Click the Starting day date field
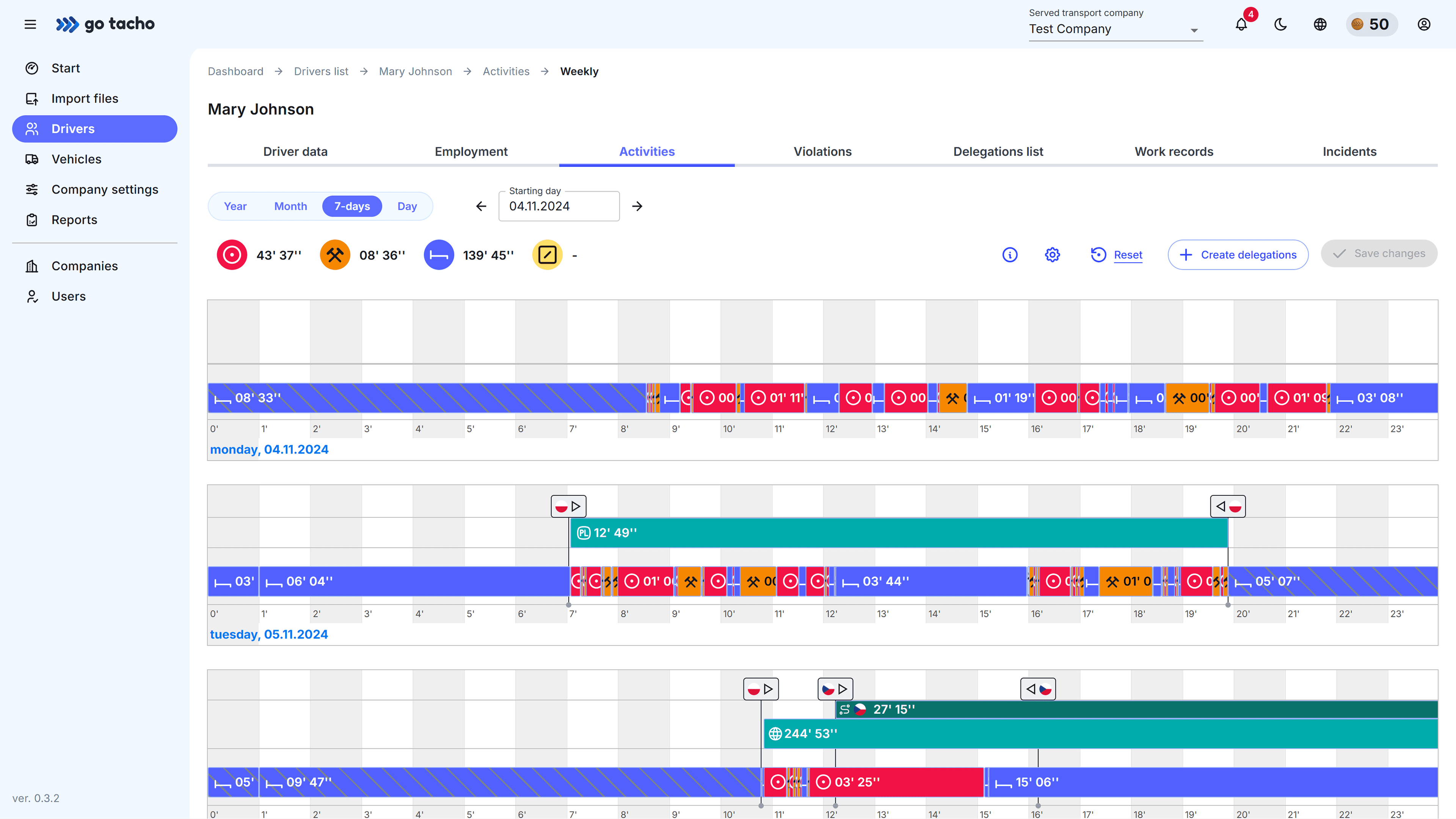 click(559, 206)
